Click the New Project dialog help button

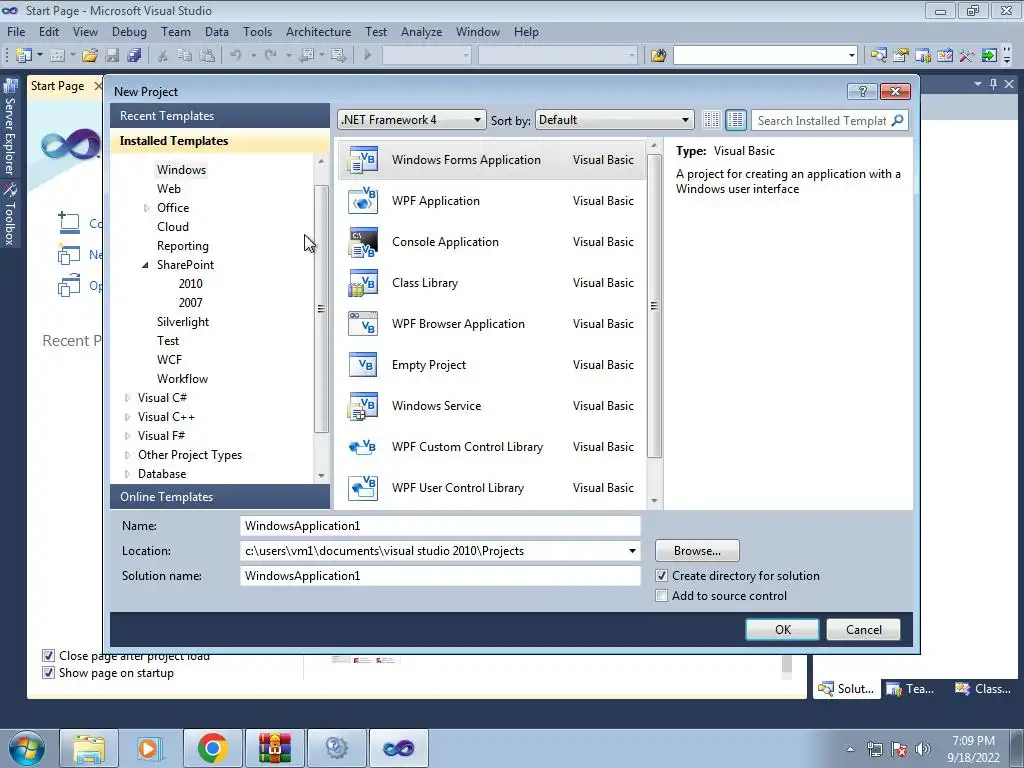[862, 91]
